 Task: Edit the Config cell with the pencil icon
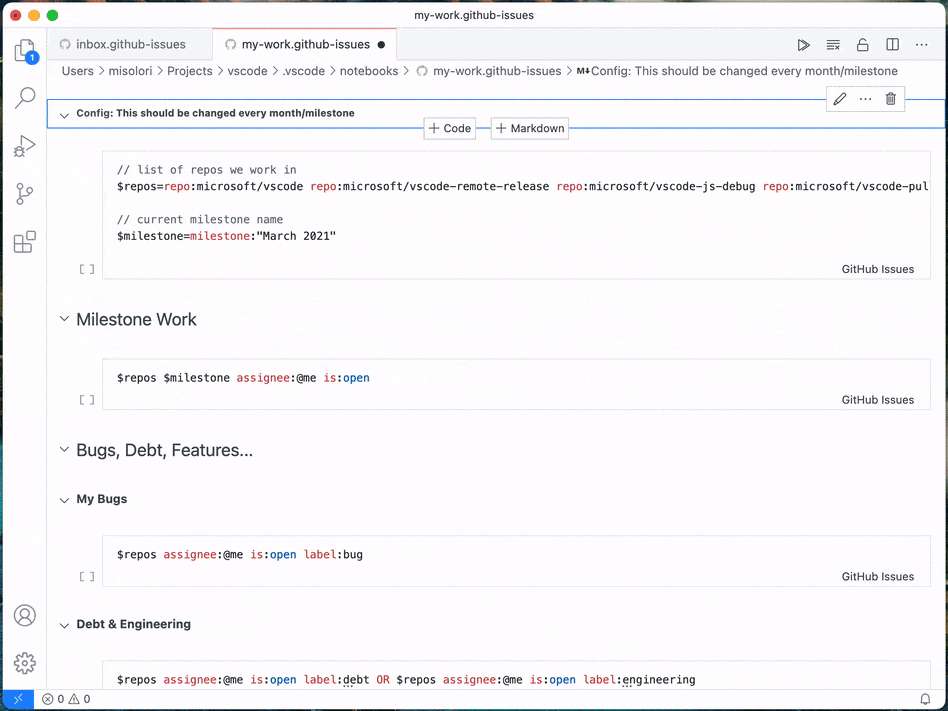[x=838, y=99]
